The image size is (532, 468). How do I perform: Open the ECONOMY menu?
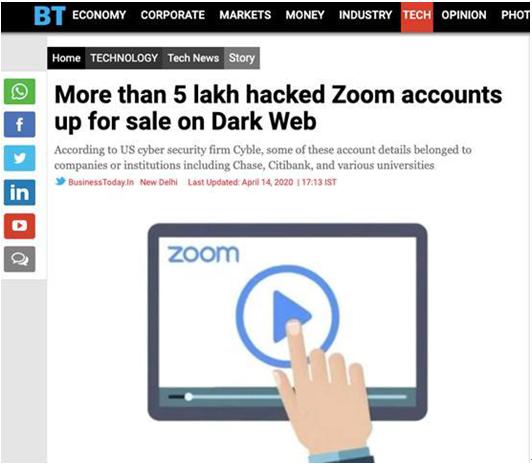[x=99, y=15]
